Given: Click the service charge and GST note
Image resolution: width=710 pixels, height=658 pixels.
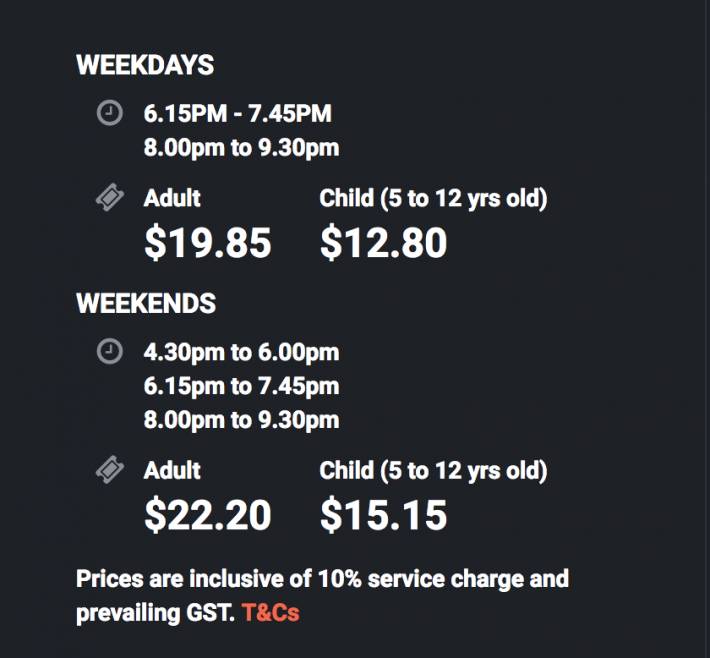Looking at the screenshot, I should click(322, 579).
